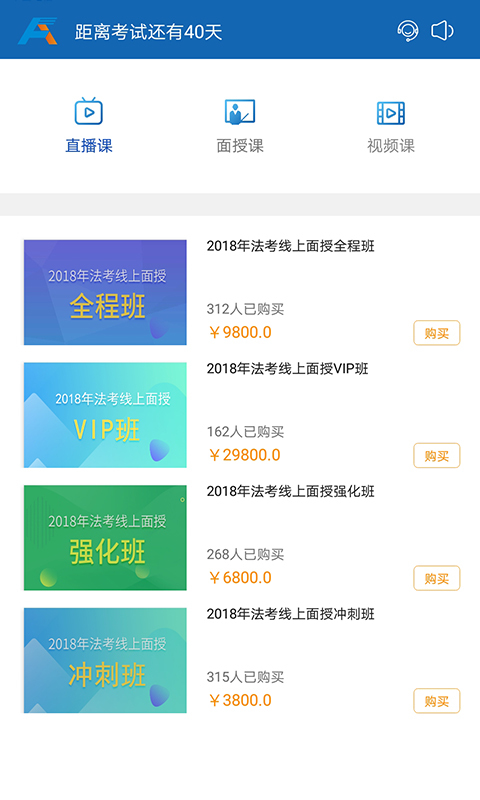Switch to the 面授课 tab label
The image size is (480, 800).
240,146
